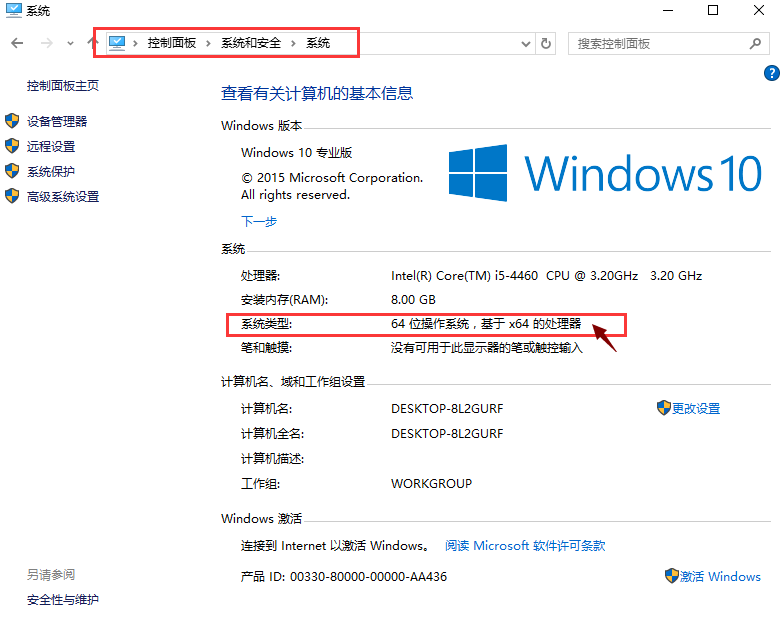Open 设备管理器 from sidebar
The height and width of the screenshot is (619, 781).
(57, 121)
